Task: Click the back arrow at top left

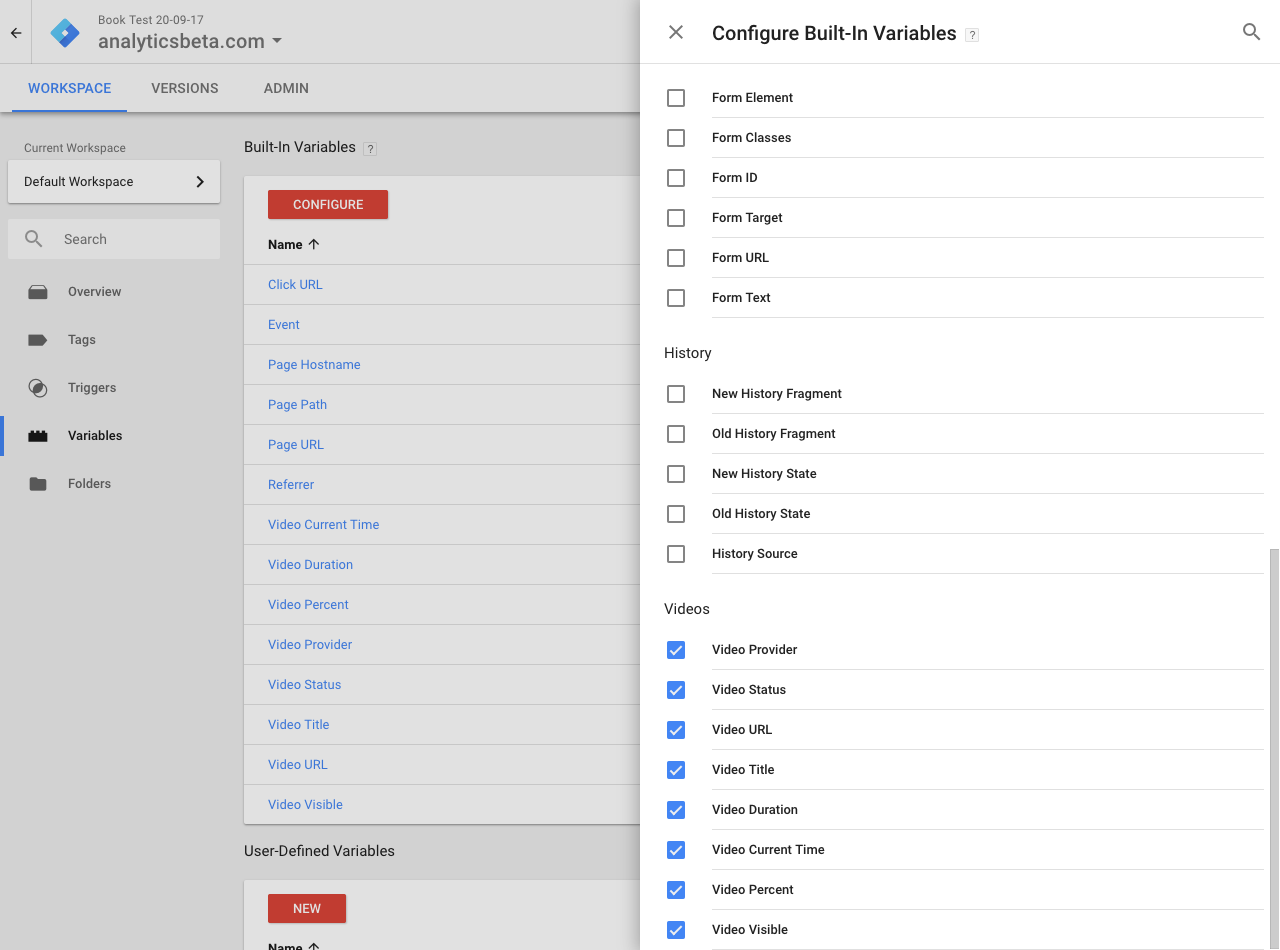Action: pyautogui.click(x=15, y=32)
